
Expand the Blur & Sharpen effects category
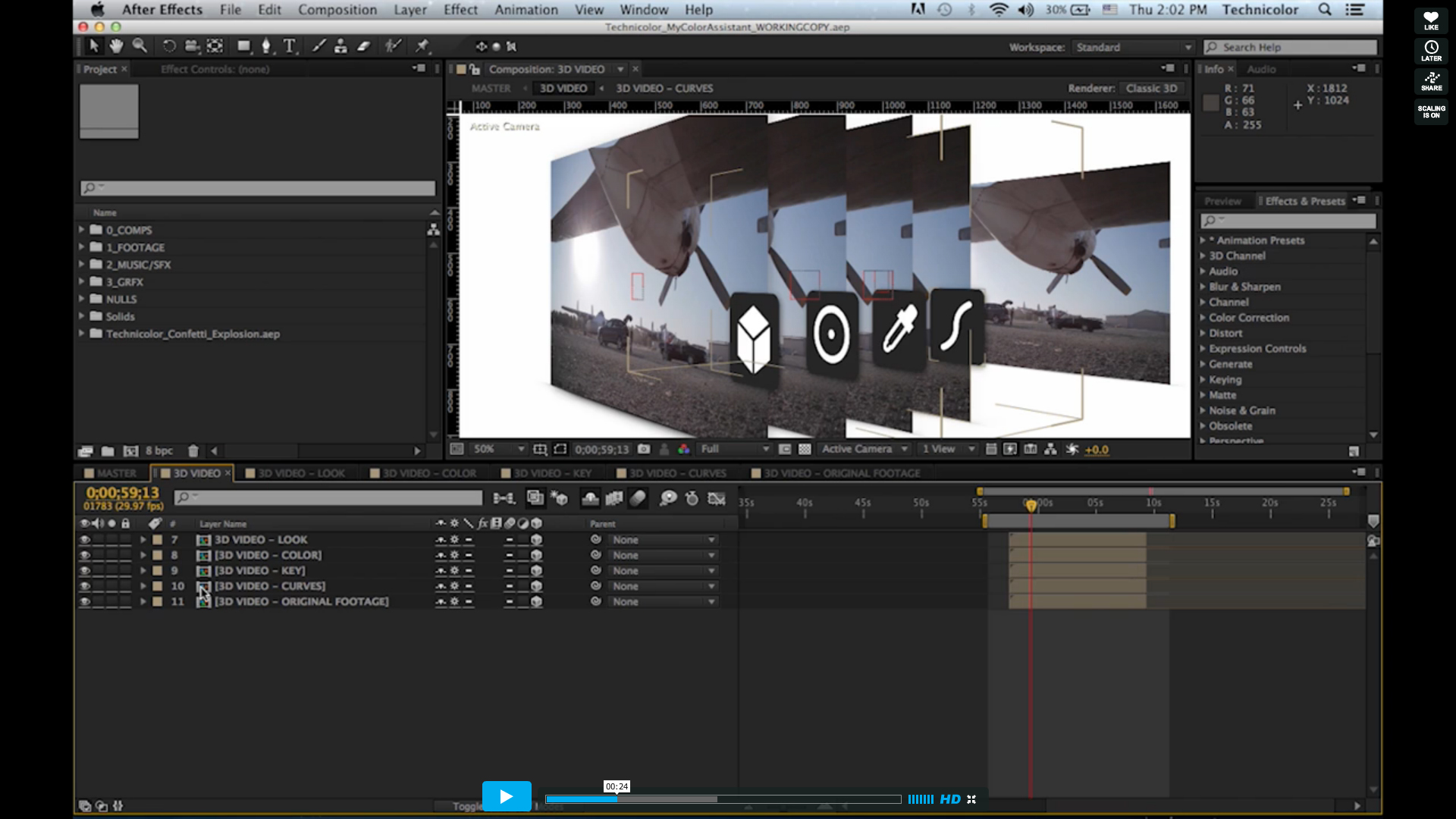pyautogui.click(x=1203, y=287)
